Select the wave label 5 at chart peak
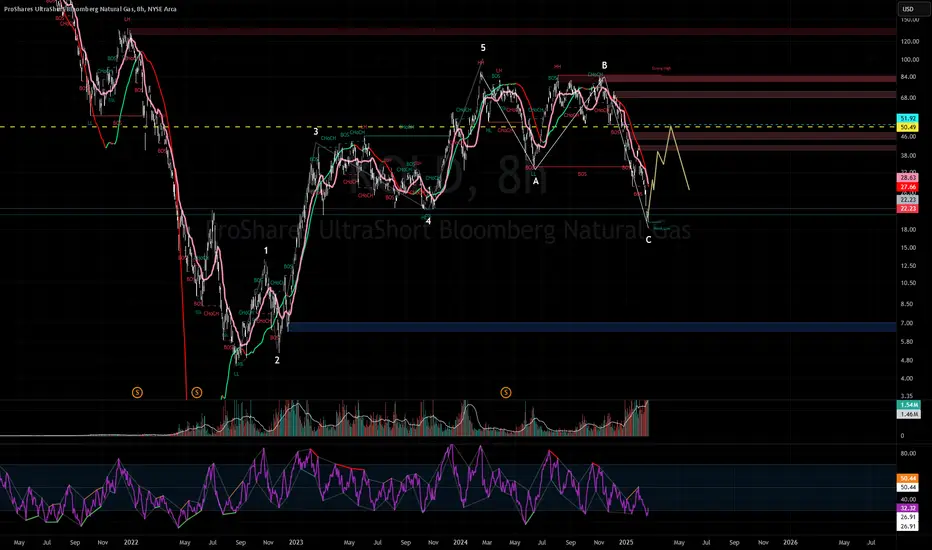The width and height of the screenshot is (932, 550). [x=483, y=48]
